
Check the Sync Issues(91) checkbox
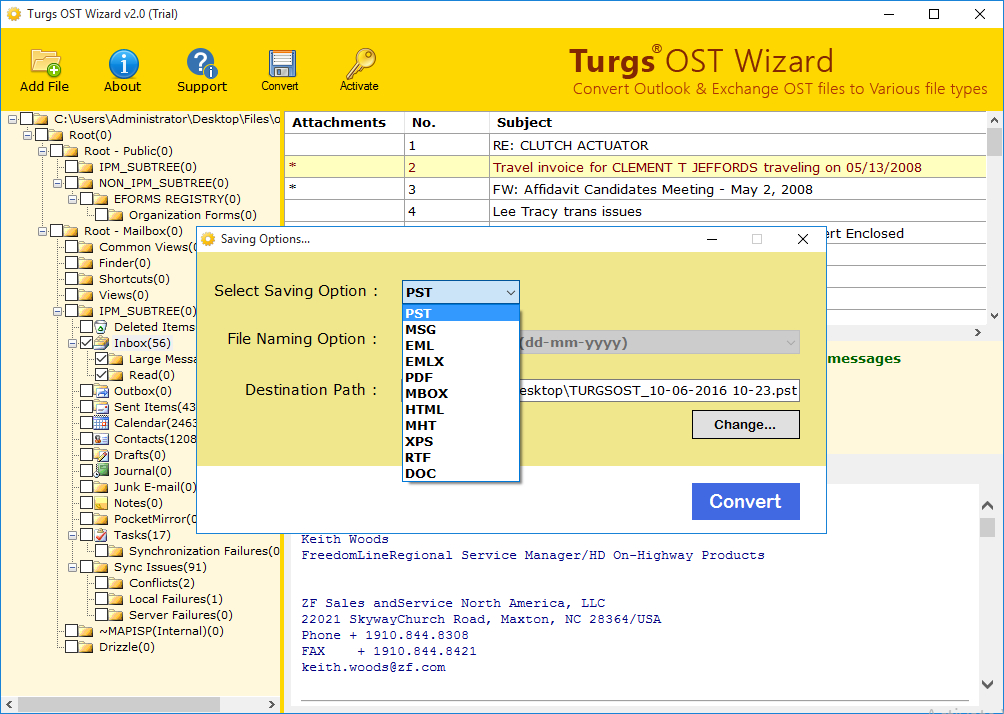pyautogui.click(x=87, y=567)
